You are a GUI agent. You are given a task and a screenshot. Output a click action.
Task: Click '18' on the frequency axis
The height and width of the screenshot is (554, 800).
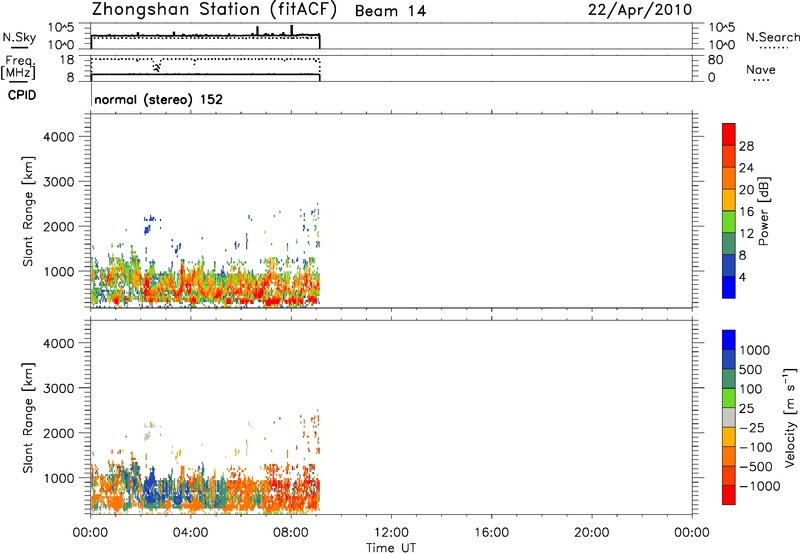coord(67,60)
